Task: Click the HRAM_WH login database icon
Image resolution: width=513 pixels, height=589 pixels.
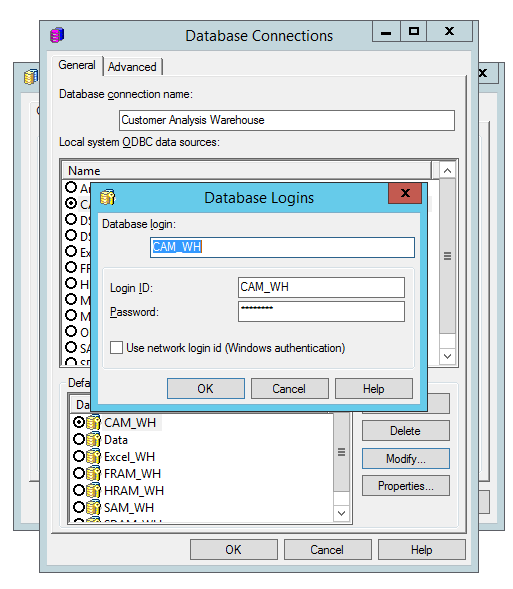Action: click(93, 490)
